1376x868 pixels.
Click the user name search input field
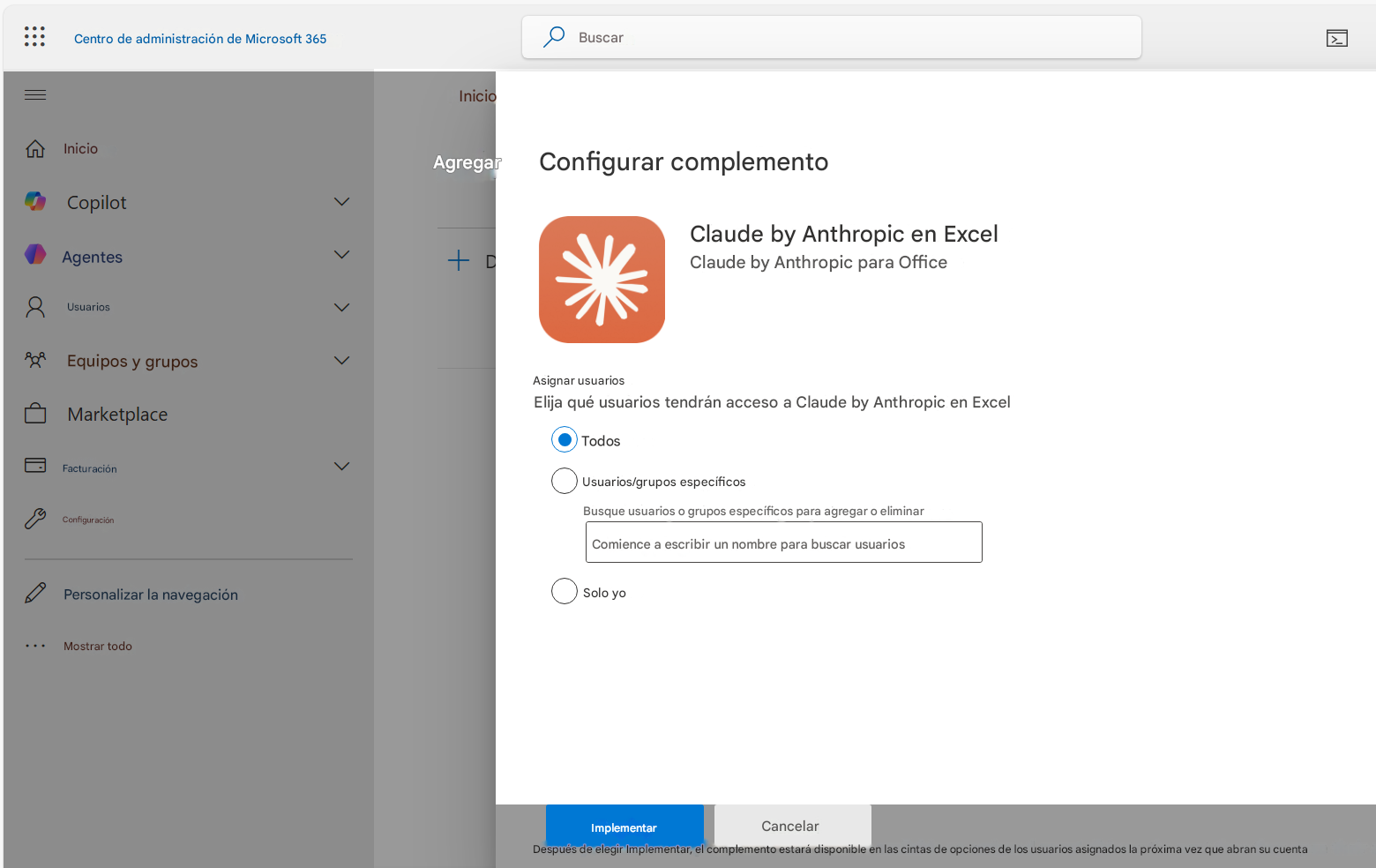(x=783, y=542)
